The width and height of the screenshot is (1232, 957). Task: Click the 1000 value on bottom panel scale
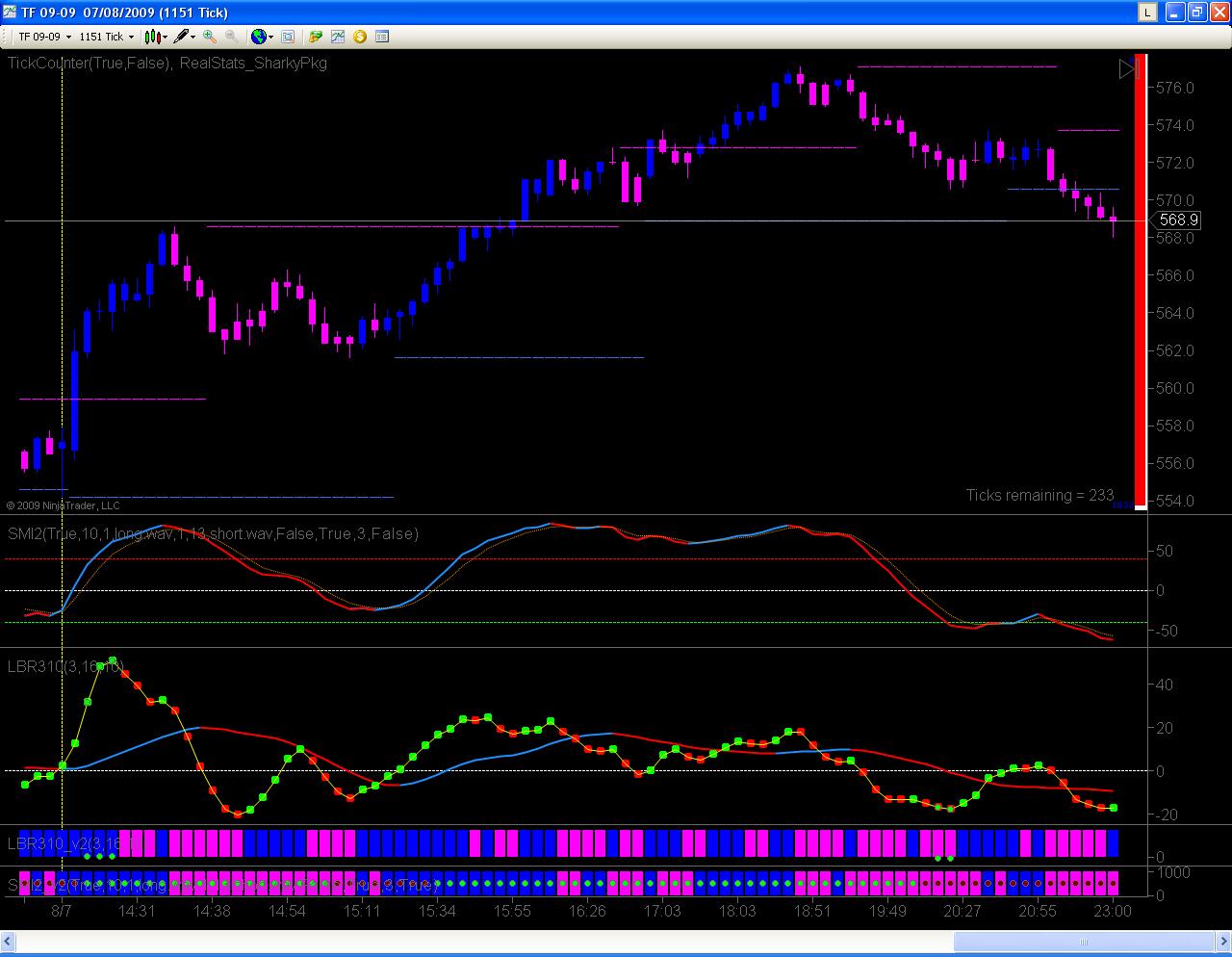1174,872
